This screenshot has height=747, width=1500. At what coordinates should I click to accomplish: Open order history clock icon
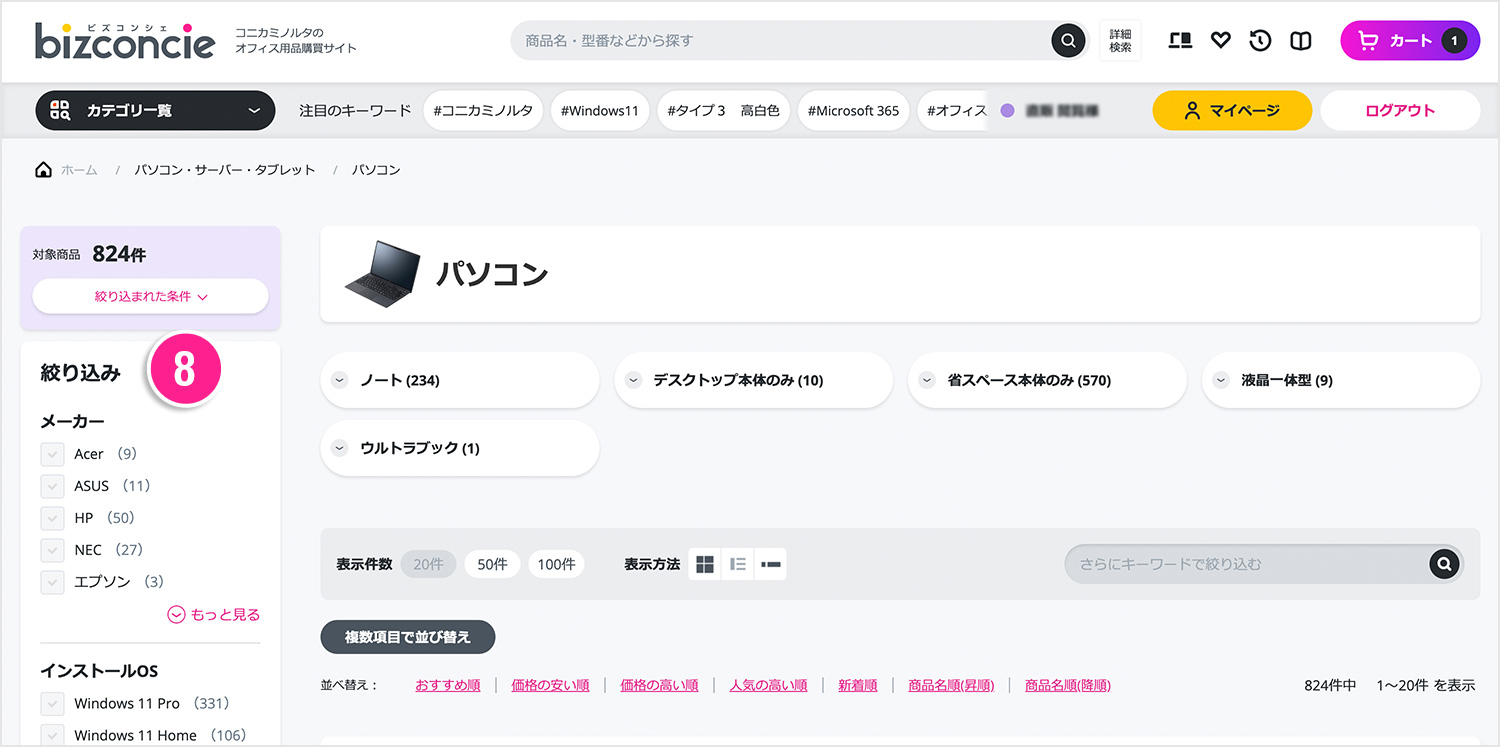[x=1260, y=41]
